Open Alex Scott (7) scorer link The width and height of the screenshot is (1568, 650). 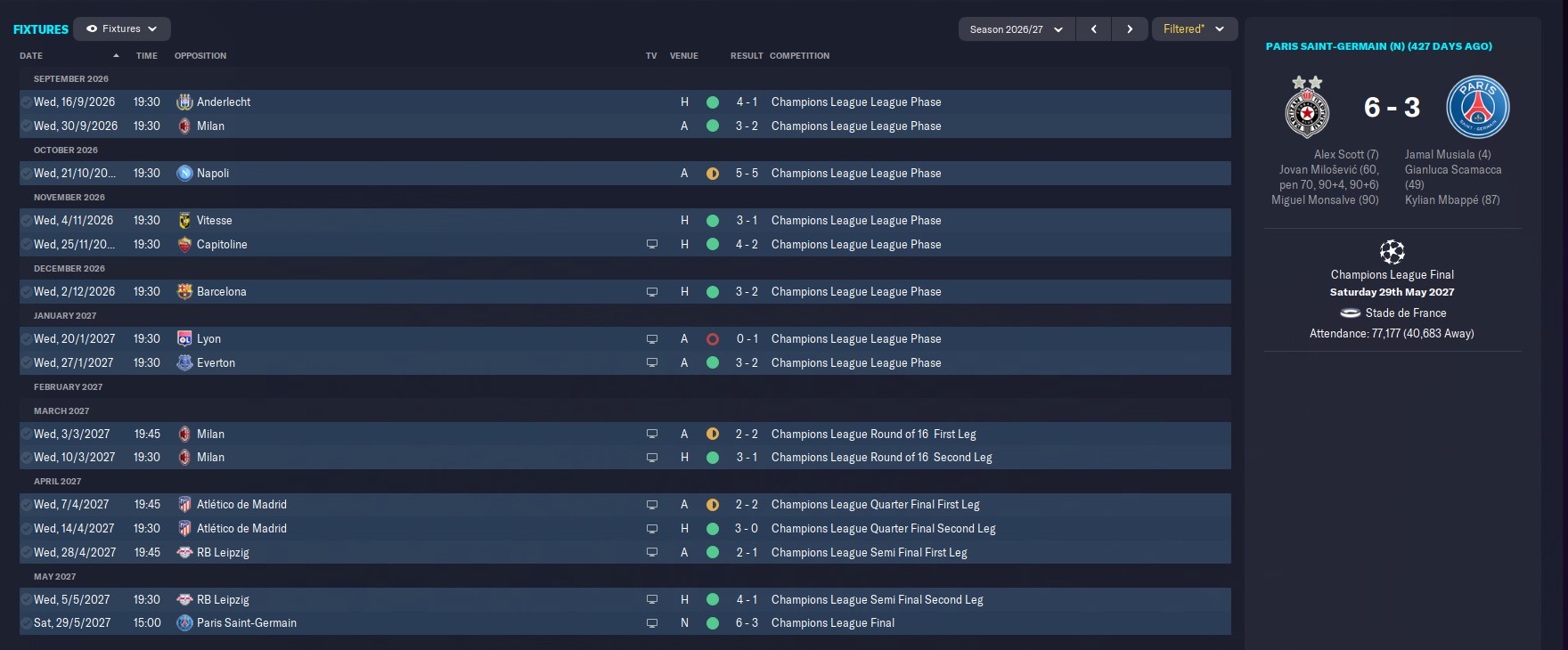click(x=1345, y=155)
